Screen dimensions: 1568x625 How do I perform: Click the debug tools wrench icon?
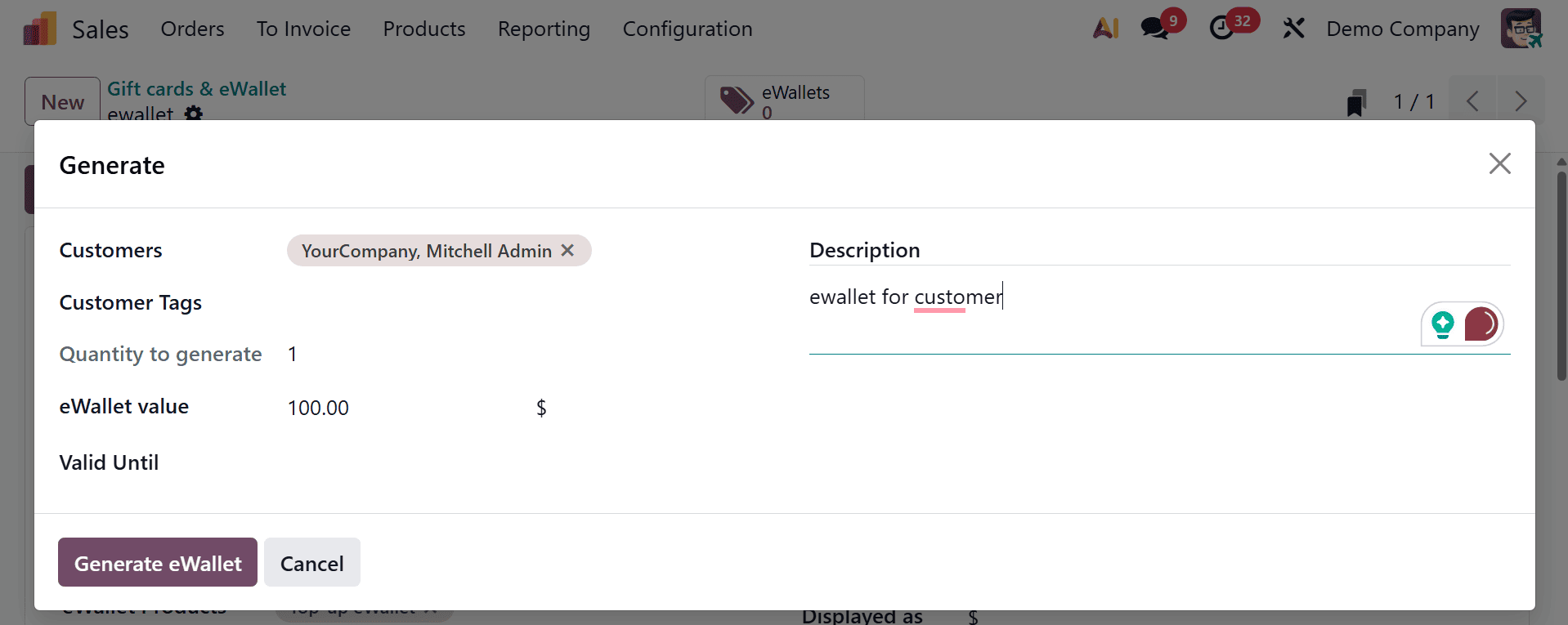1293,29
